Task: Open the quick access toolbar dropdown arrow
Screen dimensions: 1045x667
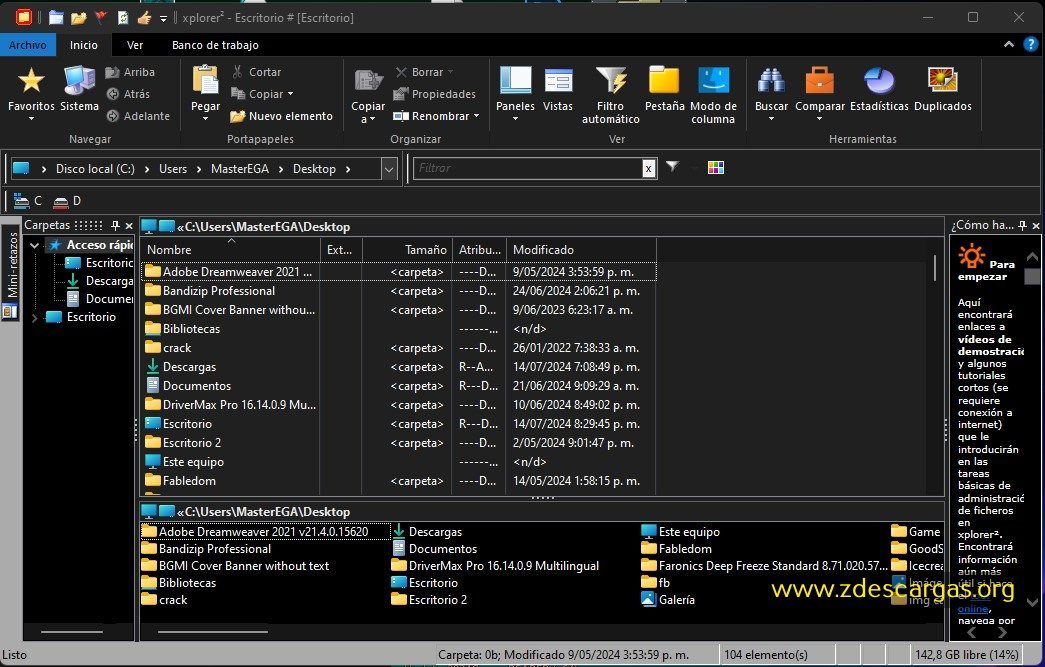Action: click(163, 18)
